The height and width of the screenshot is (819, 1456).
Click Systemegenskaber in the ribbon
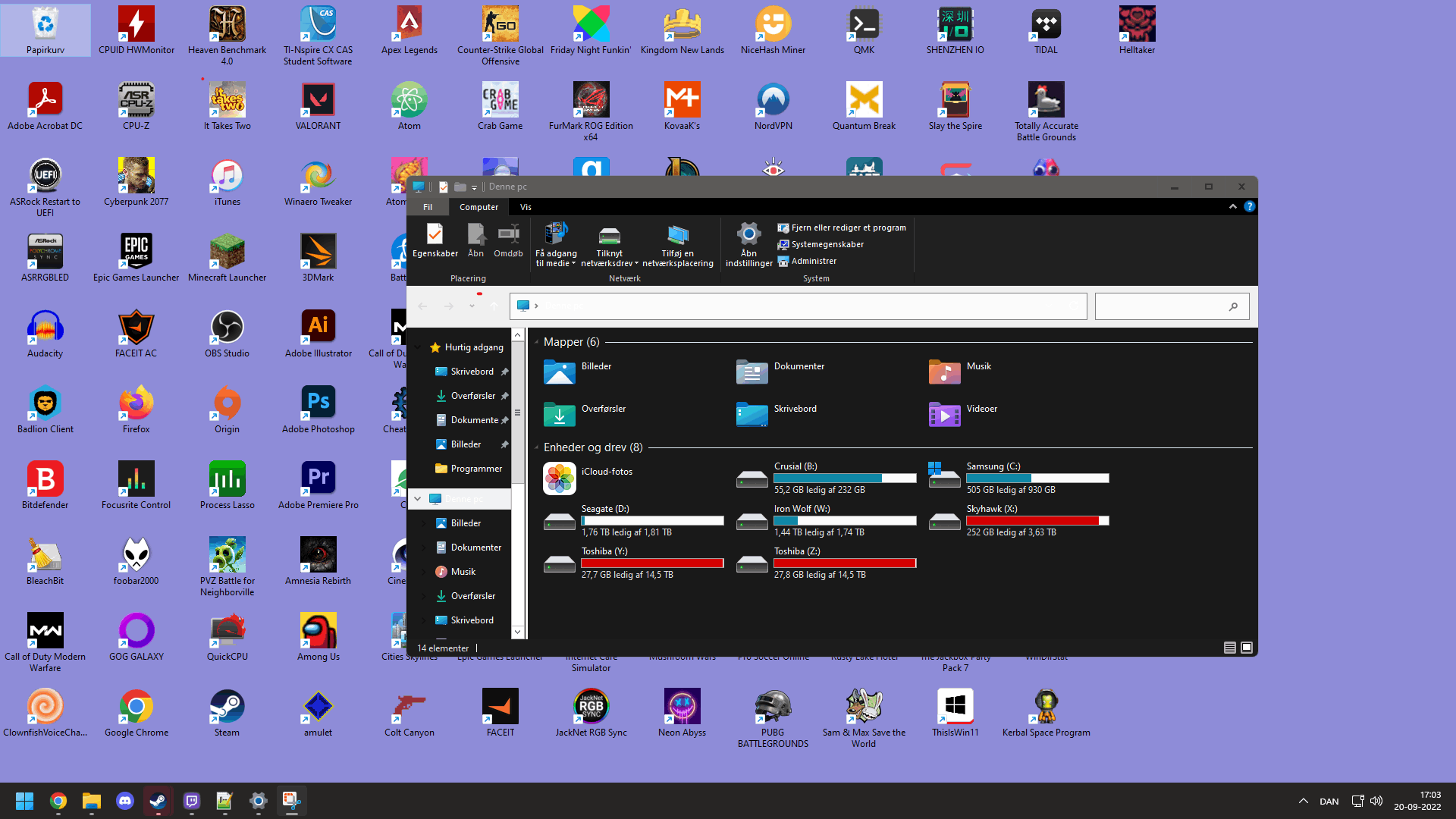coord(821,244)
